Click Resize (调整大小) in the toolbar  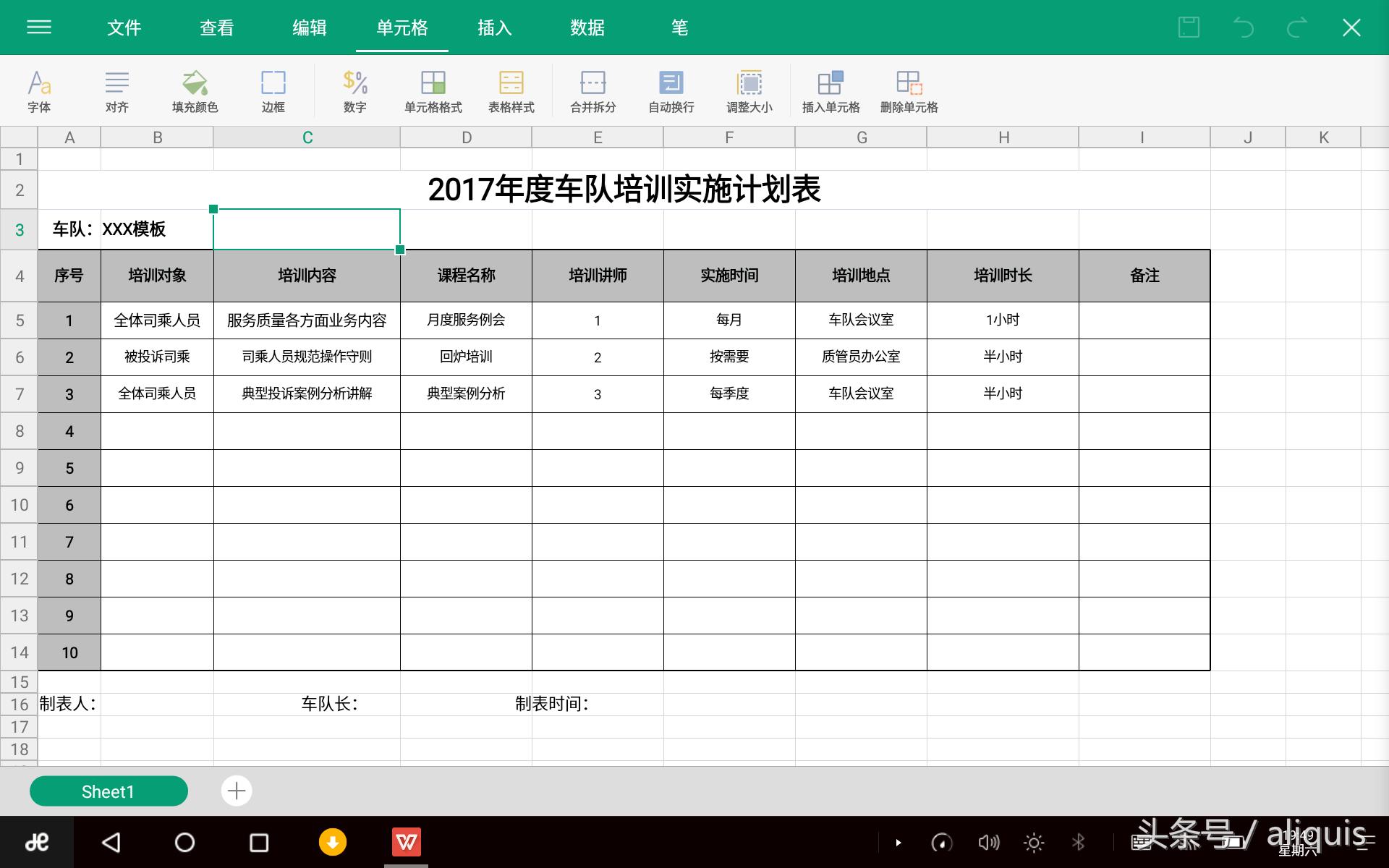pyautogui.click(x=750, y=90)
